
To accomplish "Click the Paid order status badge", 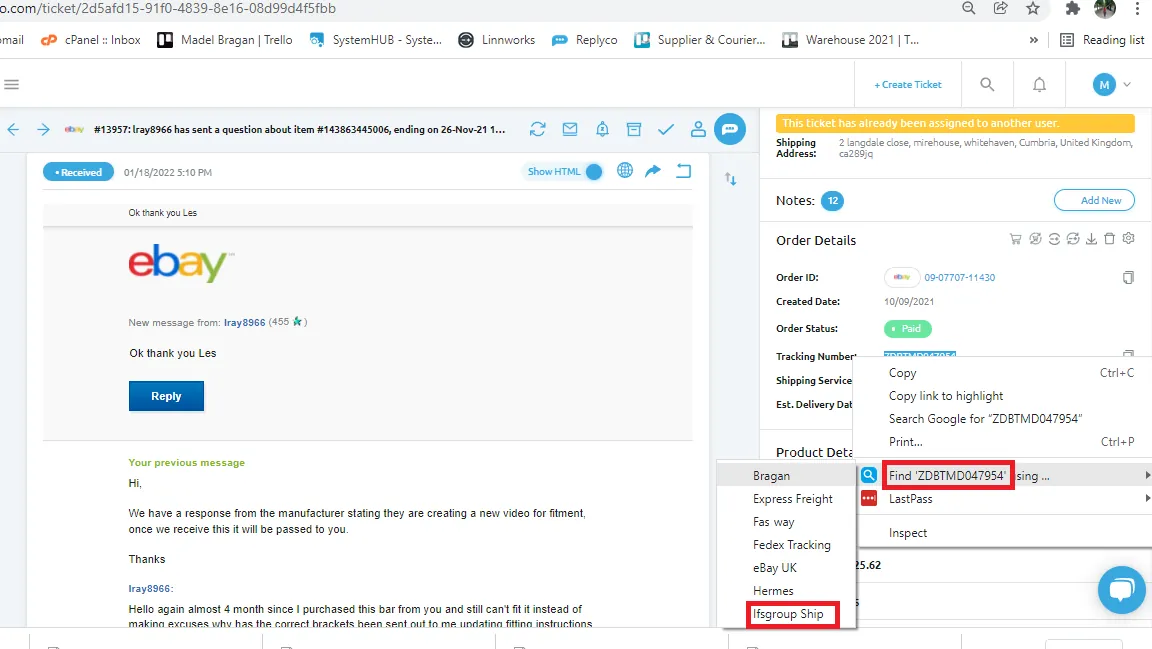I will click(907, 329).
